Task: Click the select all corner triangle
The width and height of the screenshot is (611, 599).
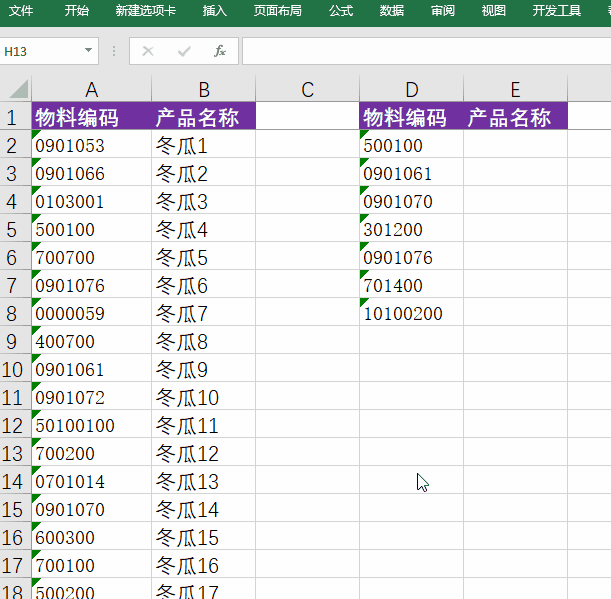Action: click(x=17, y=89)
